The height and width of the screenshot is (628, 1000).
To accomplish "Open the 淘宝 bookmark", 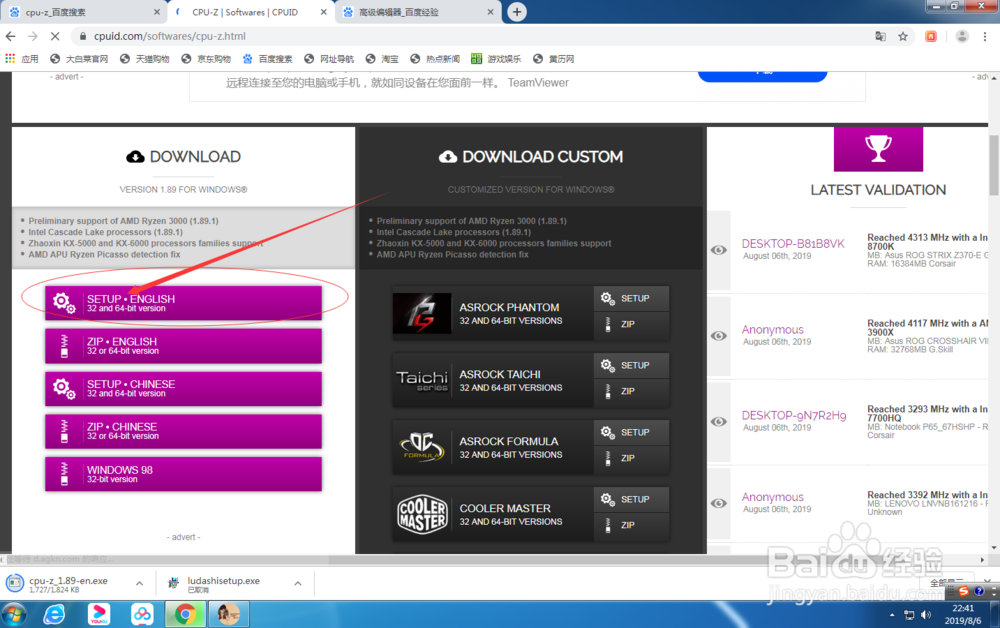I will coord(382,59).
